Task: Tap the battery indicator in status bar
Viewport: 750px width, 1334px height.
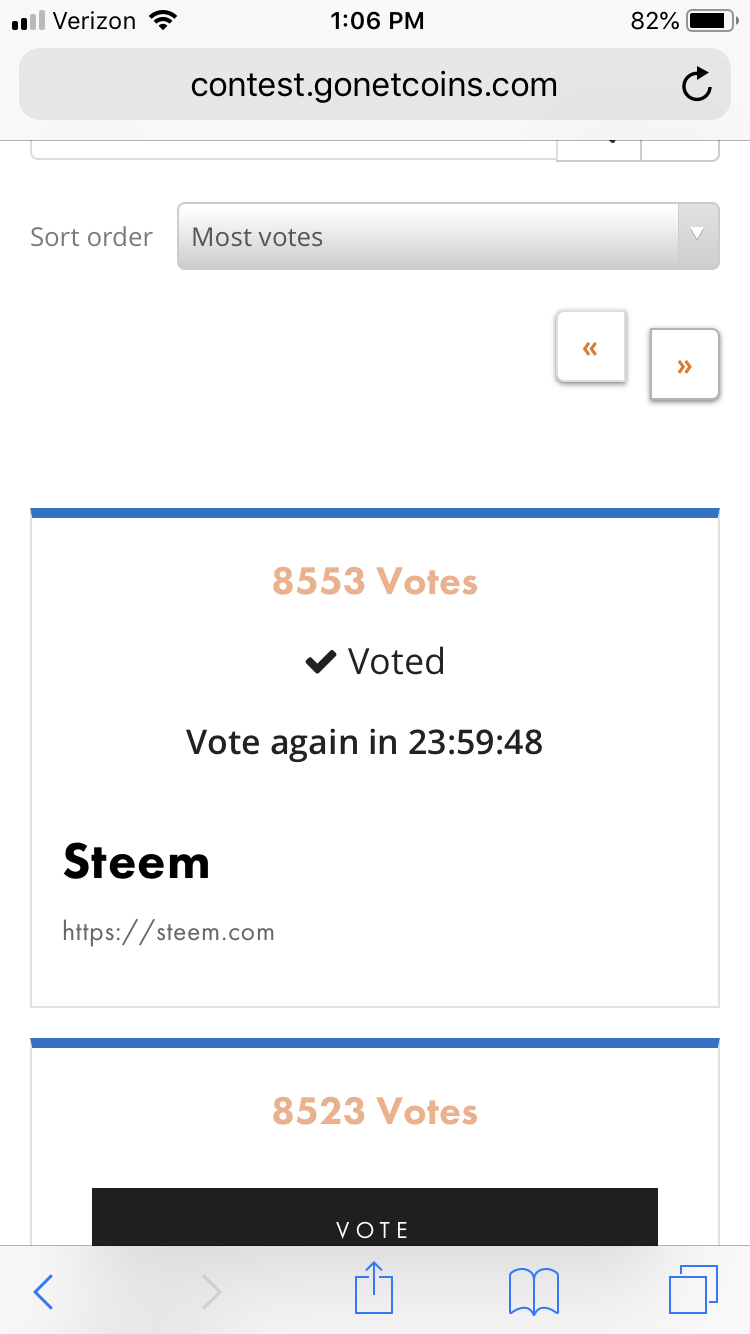Action: 711,21
